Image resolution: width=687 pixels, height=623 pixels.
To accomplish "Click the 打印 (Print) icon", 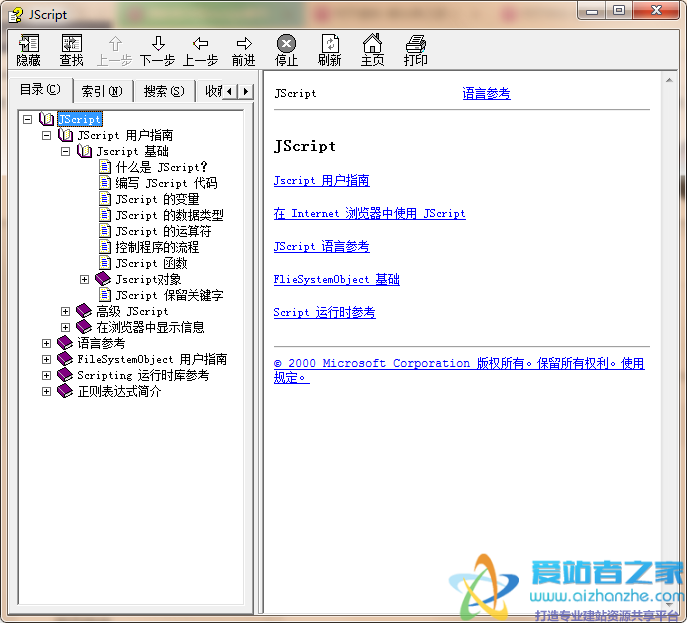I will click(415, 43).
